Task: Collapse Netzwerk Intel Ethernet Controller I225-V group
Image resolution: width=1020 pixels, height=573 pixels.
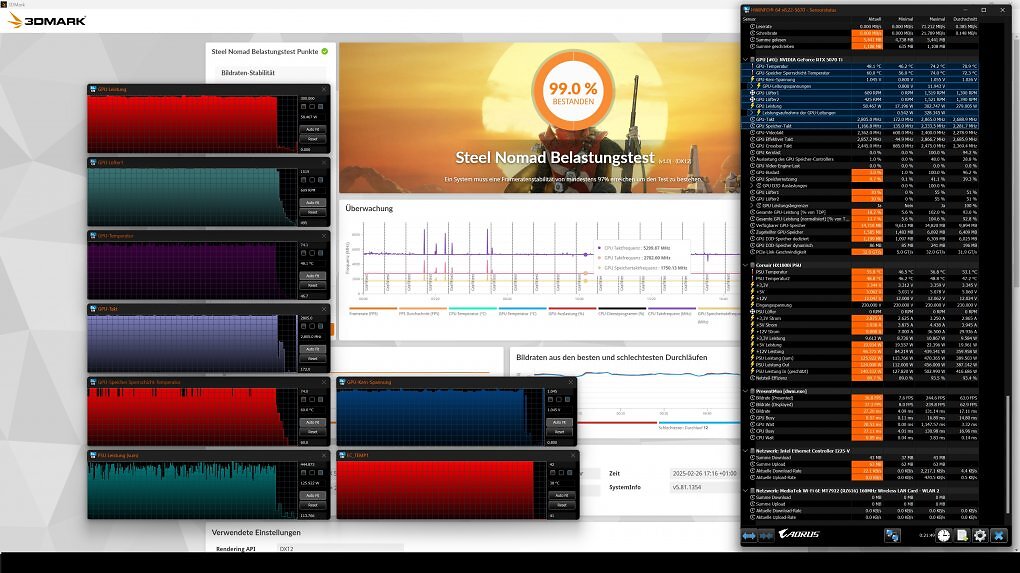Action: (745, 451)
